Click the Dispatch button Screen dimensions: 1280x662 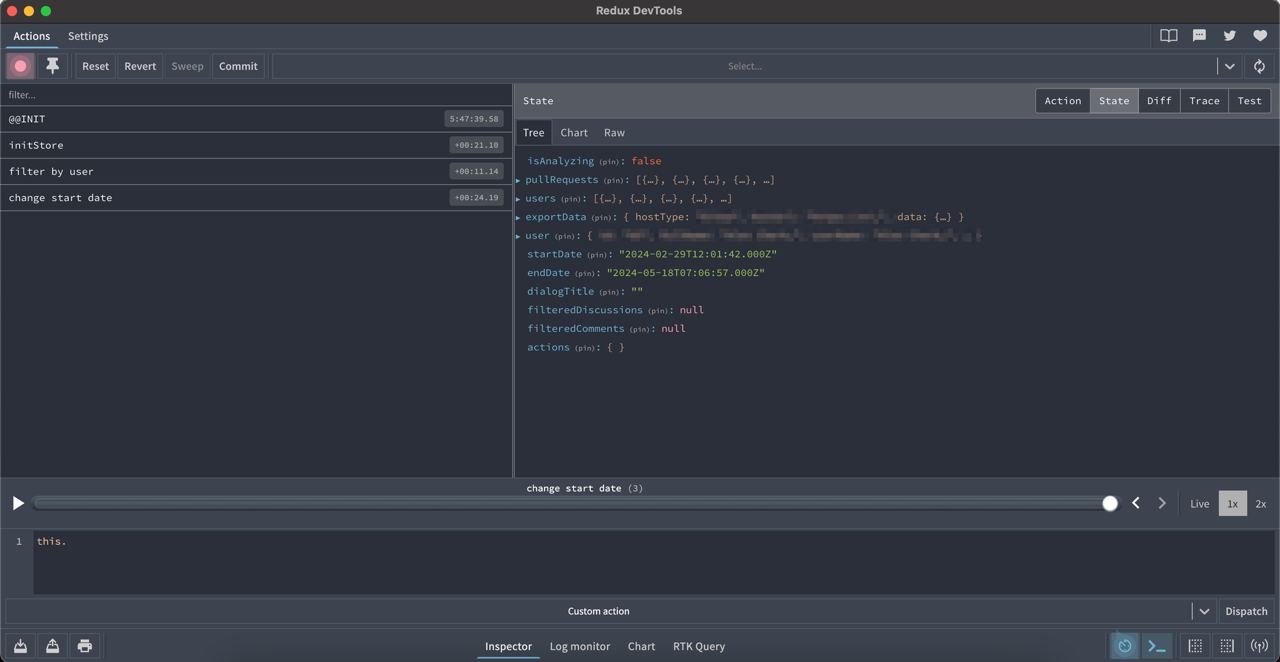click(x=1246, y=611)
